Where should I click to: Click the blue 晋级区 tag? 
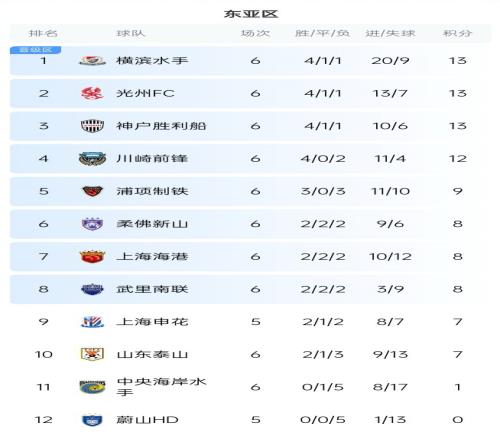click(x=35, y=50)
